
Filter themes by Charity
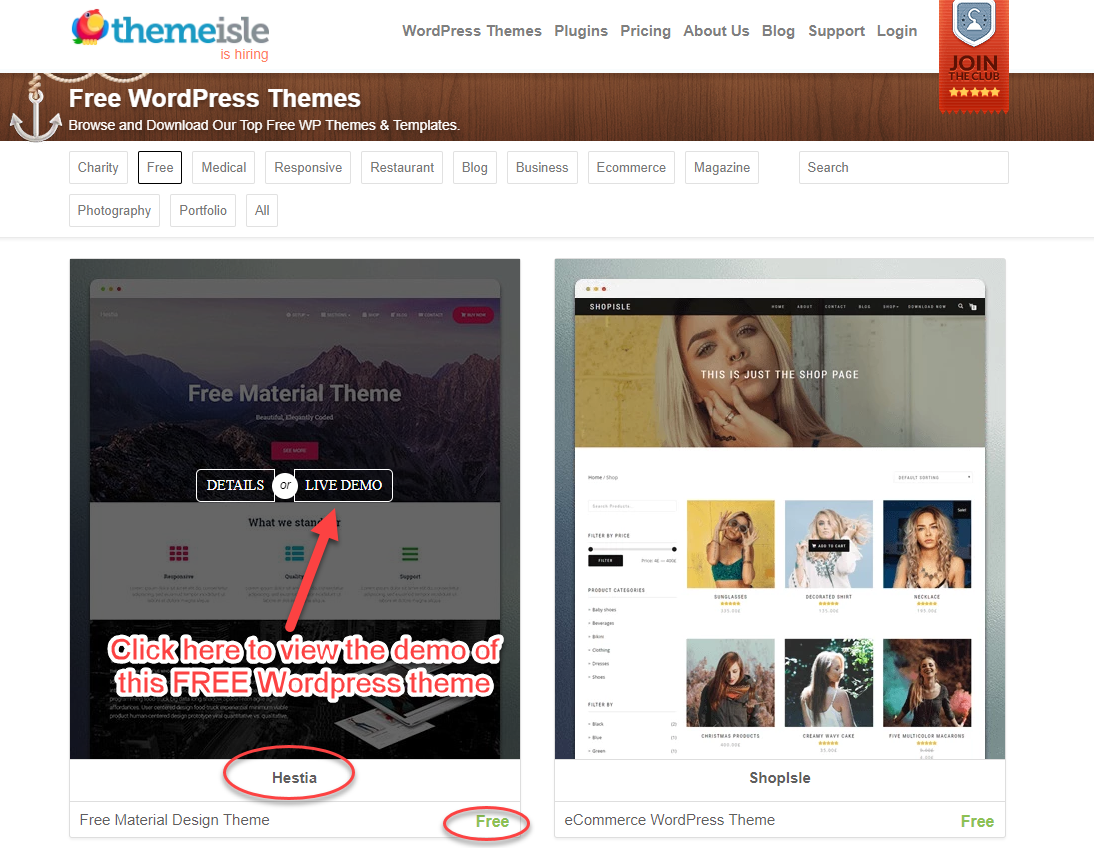(x=98, y=168)
